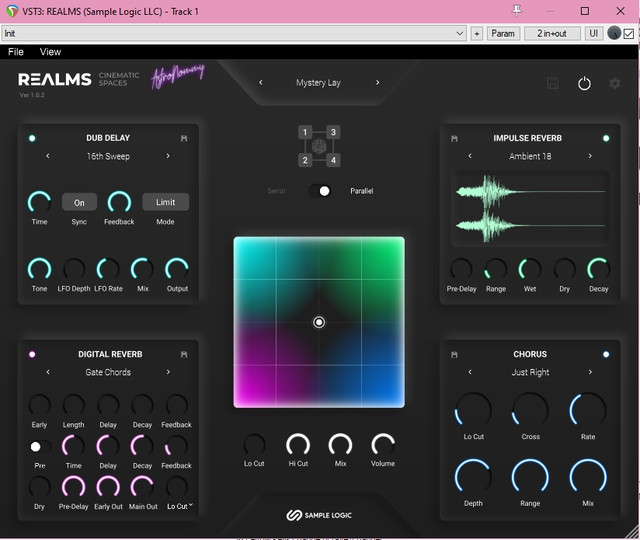Click the Limit mode button
The width and height of the screenshot is (640, 540).
pos(165,202)
